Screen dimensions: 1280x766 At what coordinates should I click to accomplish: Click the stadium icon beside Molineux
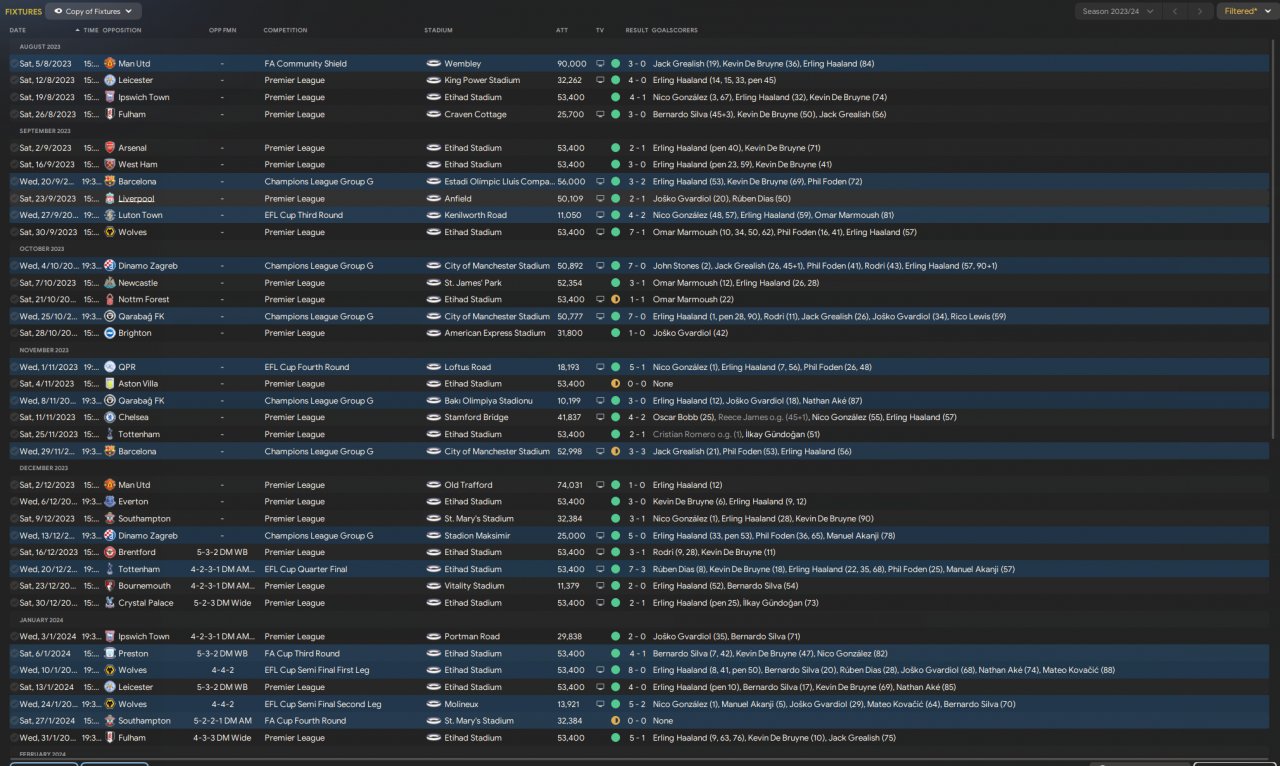tap(433, 704)
